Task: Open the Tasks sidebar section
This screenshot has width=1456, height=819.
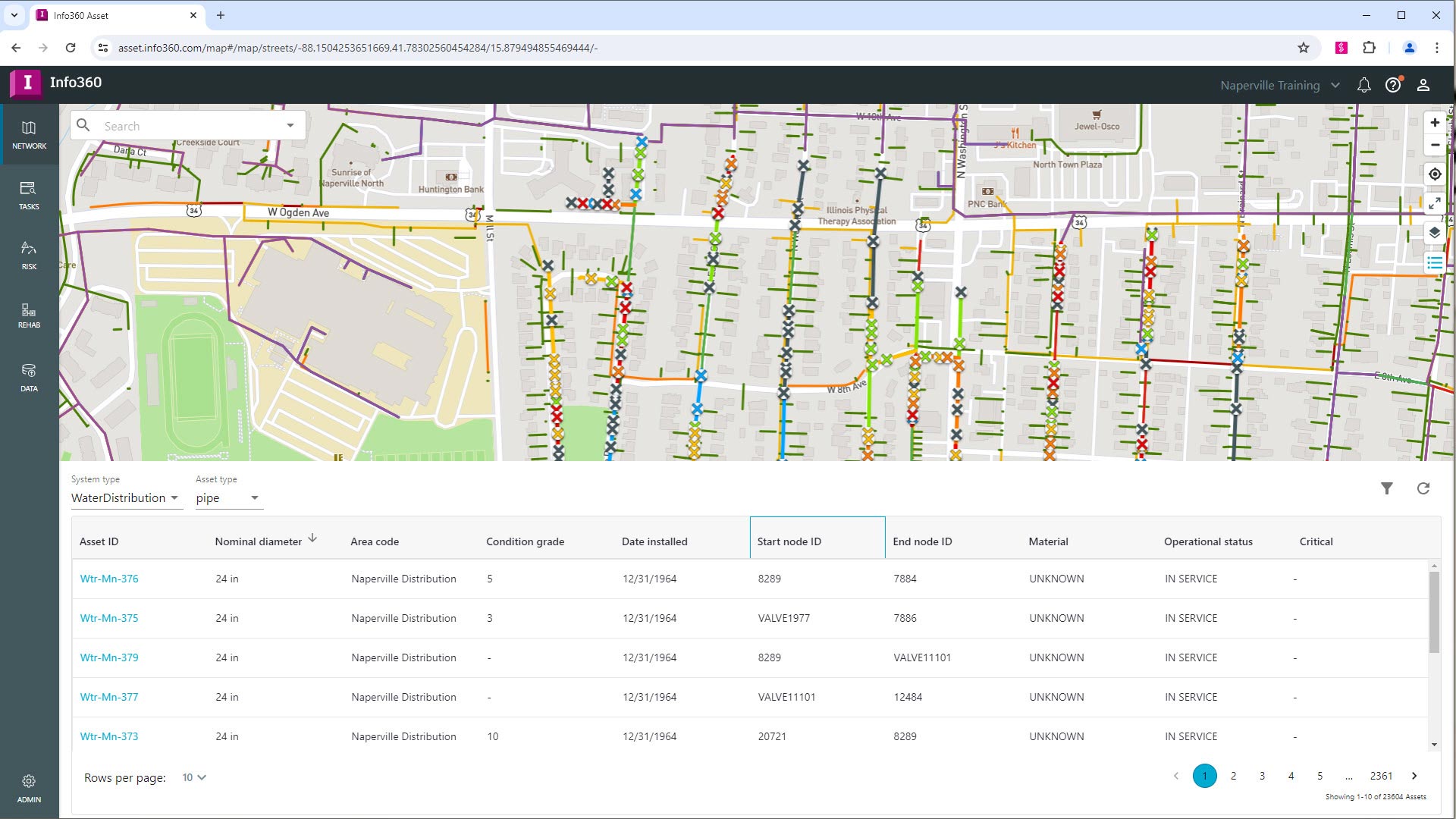Action: (29, 195)
